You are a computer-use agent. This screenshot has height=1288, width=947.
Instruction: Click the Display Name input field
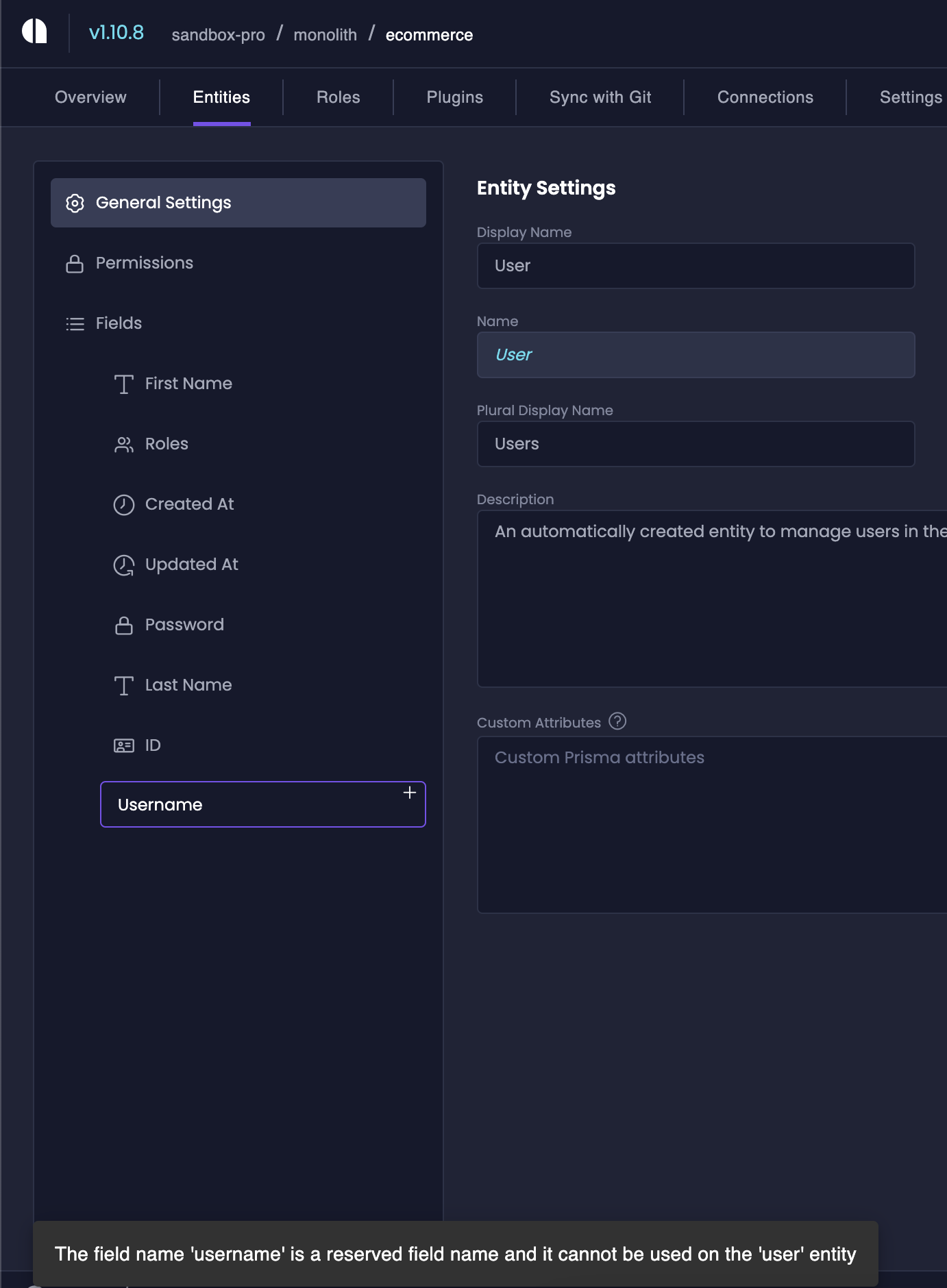[696, 266]
